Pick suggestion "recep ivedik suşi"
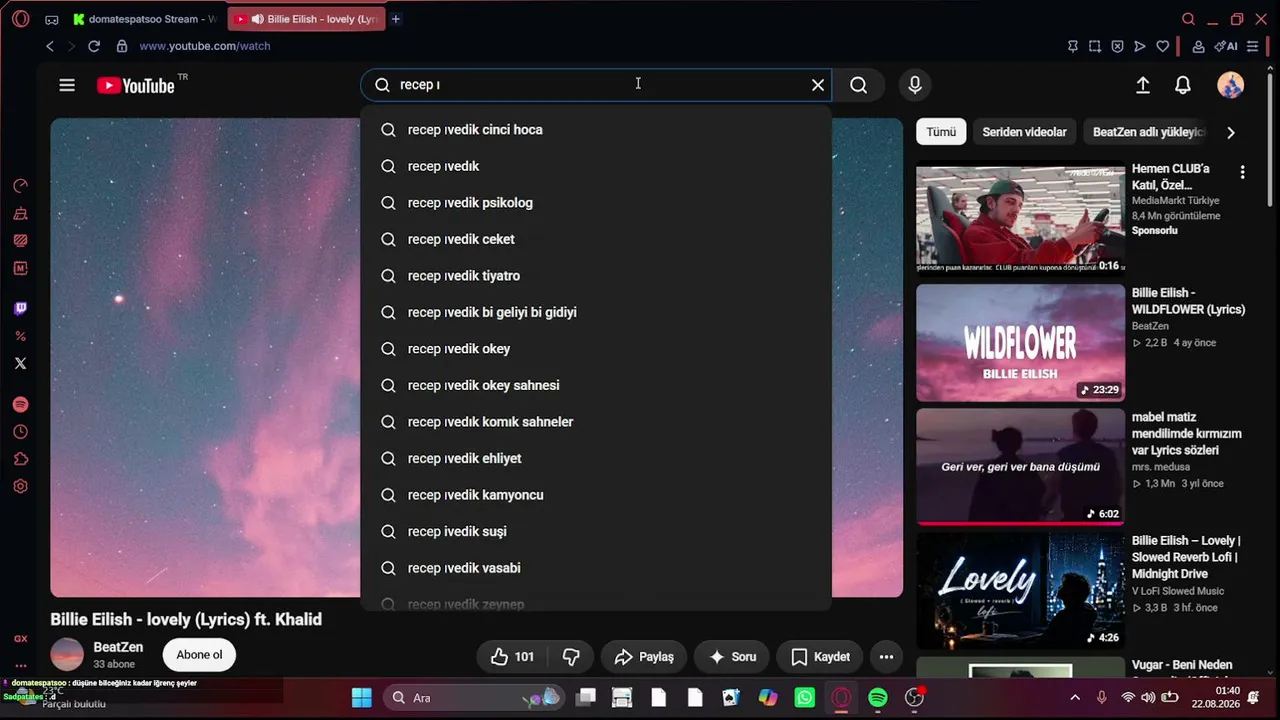1280x720 pixels. (x=596, y=531)
